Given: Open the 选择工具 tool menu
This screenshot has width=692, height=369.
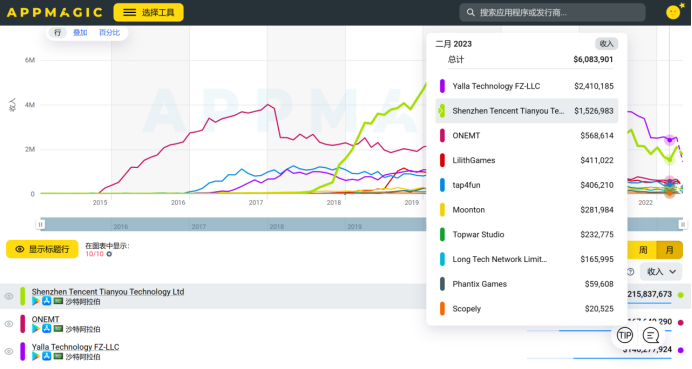Looking at the screenshot, I should click(x=148, y=12).
